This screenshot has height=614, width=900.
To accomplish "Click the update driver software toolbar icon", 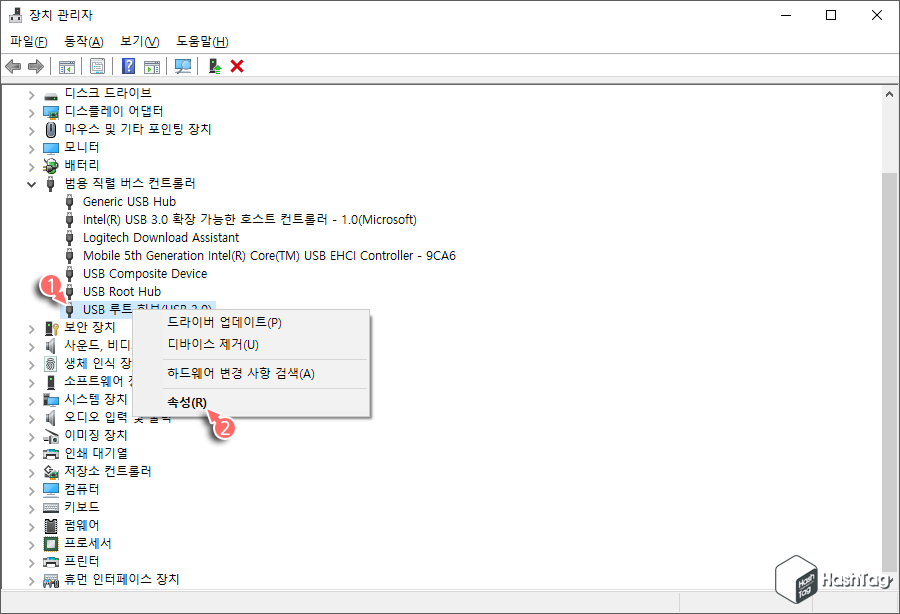I will 213,66.
